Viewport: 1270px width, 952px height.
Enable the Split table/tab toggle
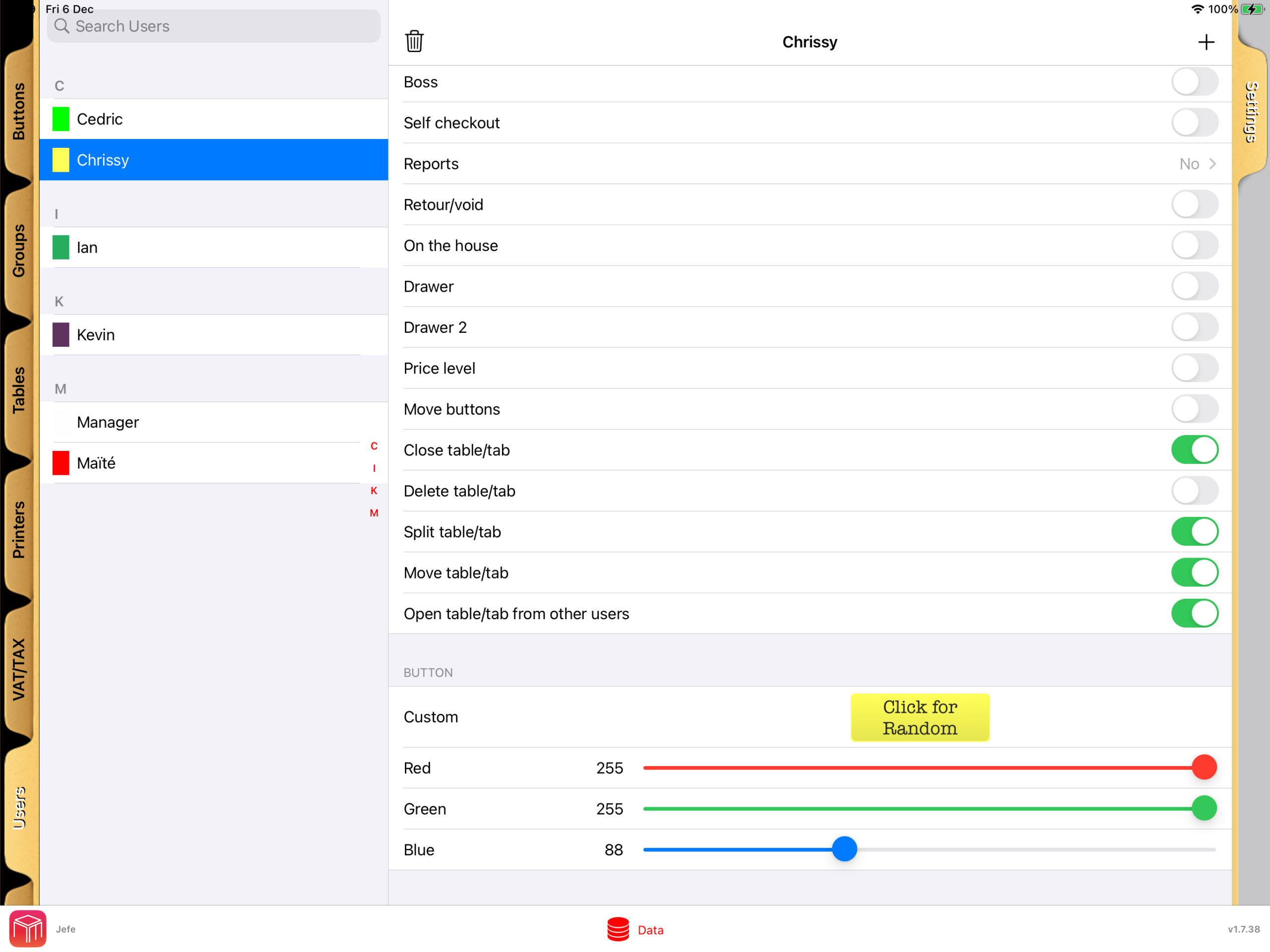pyautogui.click(x=1197, y=531)
